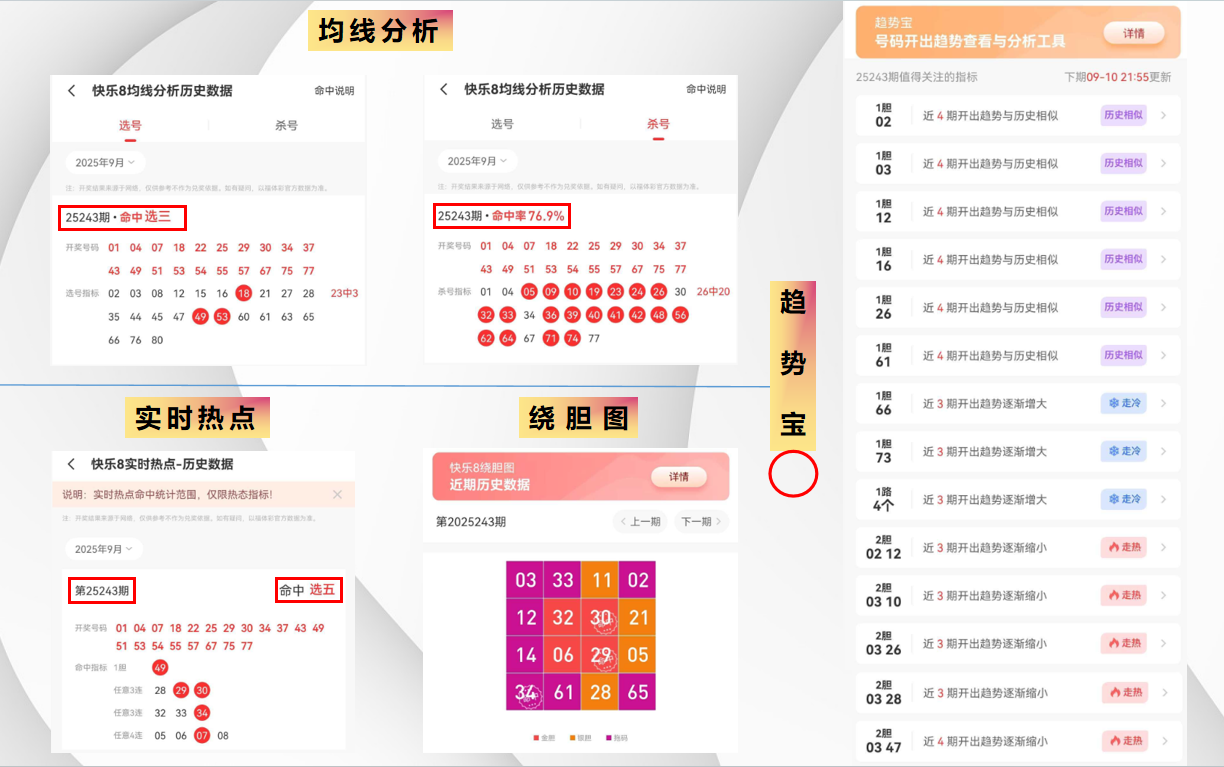
Task: Click back arrow on the 杀号 均线分析 panel
Action: tap(444, 89)
